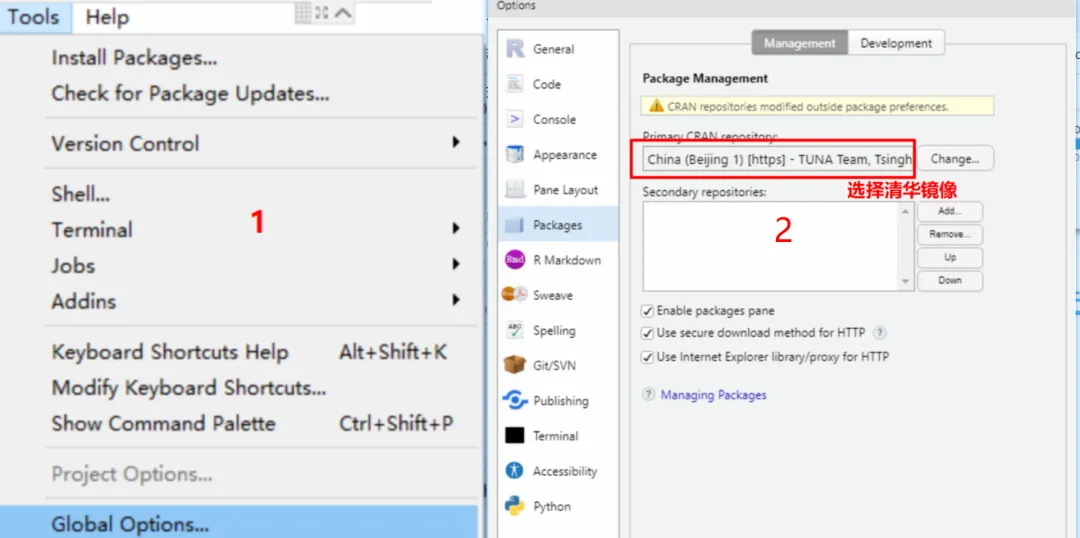Select the Code category icon
The image size is (1080, 538).
pos(515,84)
